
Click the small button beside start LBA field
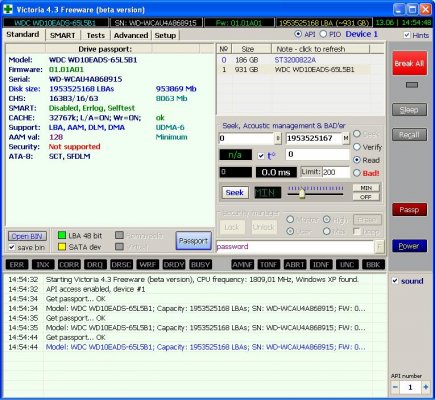[x=277, y=138]
